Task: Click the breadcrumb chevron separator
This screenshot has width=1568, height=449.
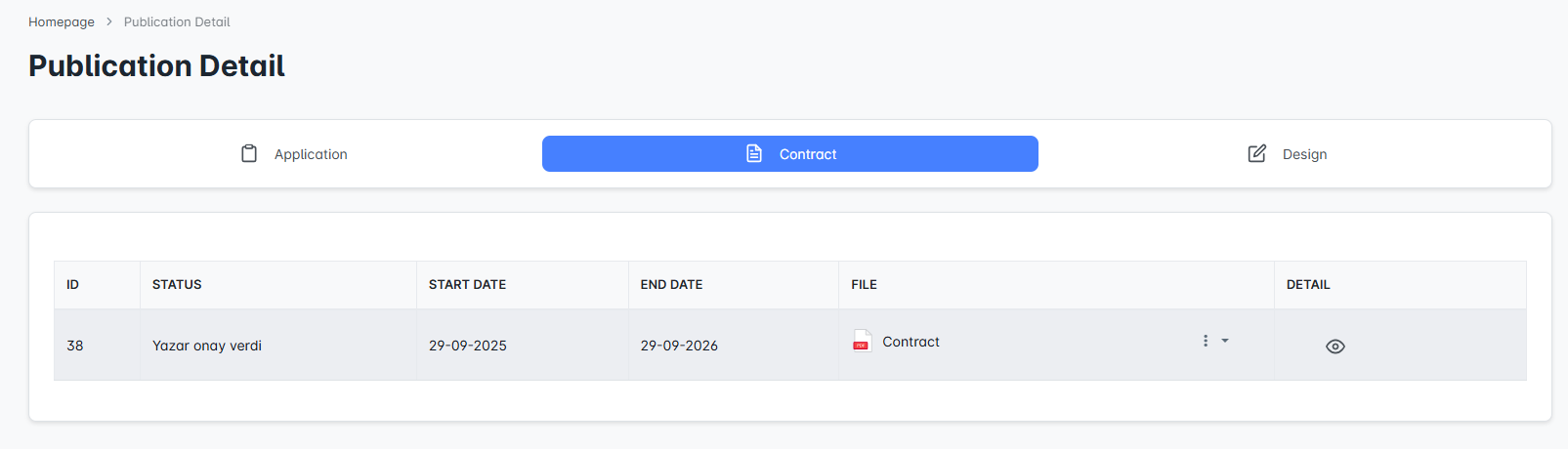Action: tap(109, 21)
